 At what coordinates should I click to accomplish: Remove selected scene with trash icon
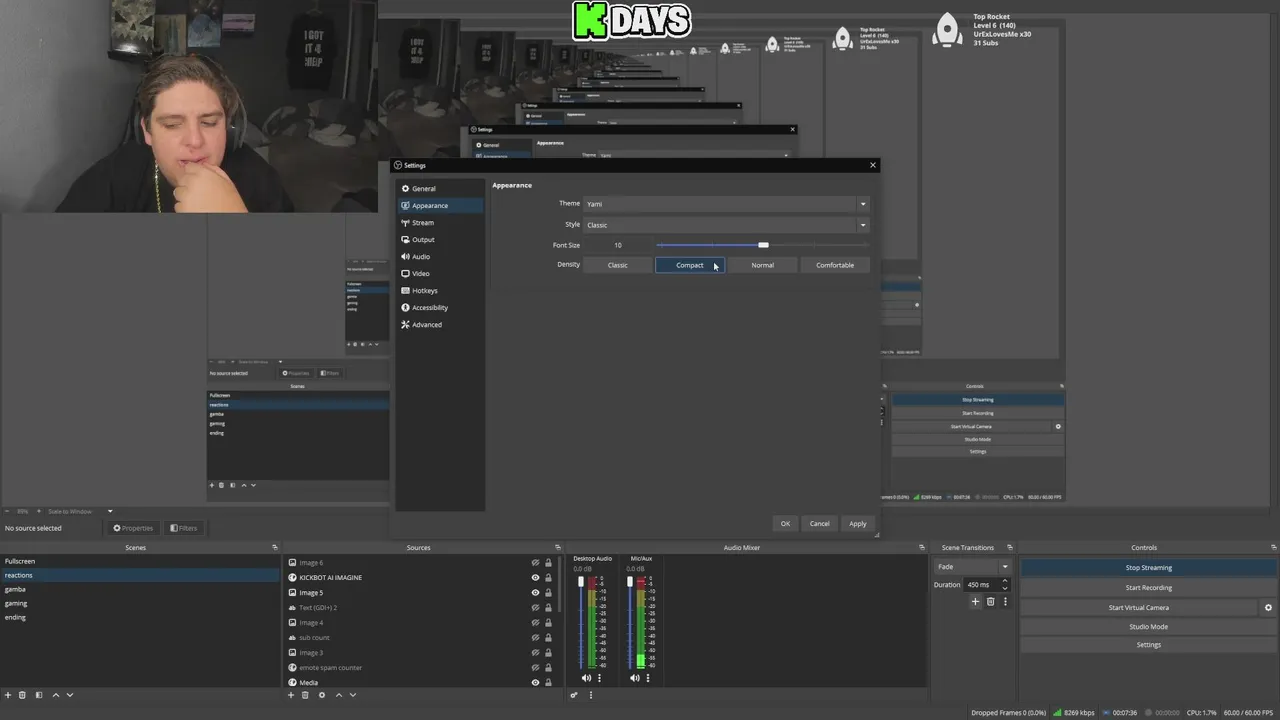22,695
